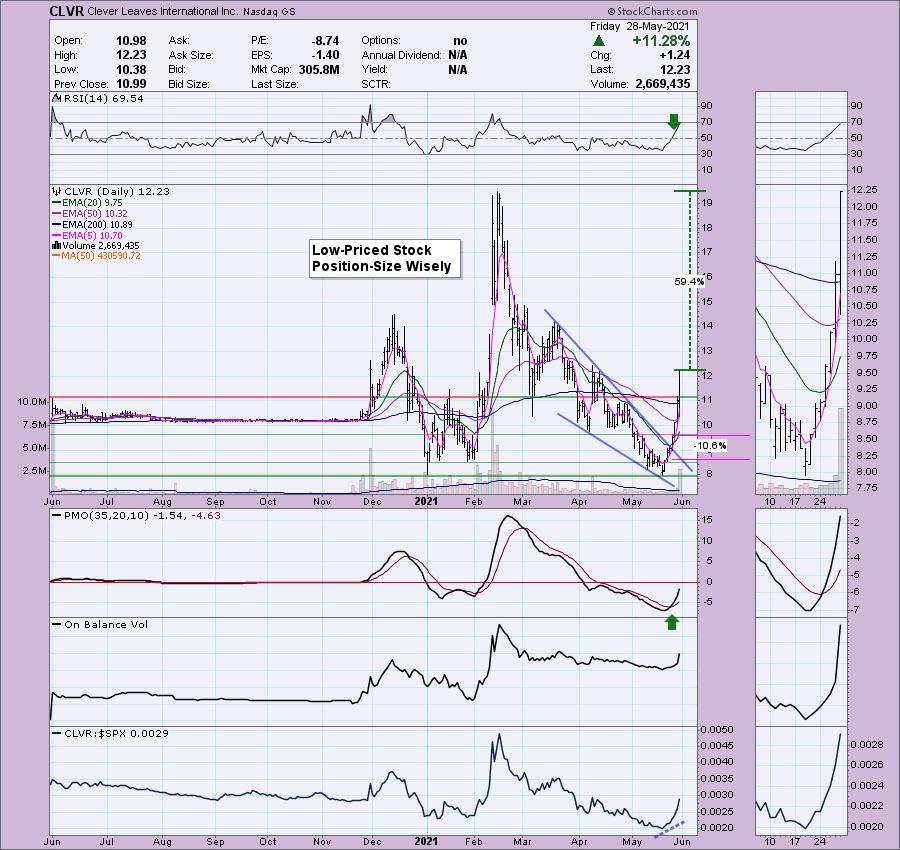Click the Prev Close value 10.99
Screen dimensions: 900x850
point(131,84)
